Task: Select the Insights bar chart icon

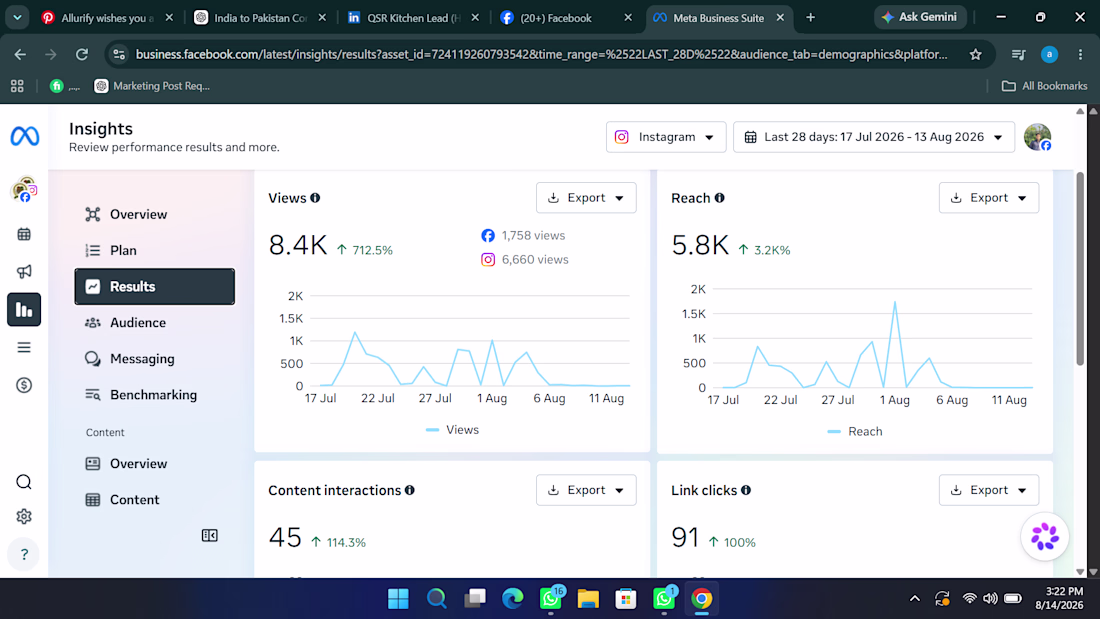Action: [x=24, y=310]
